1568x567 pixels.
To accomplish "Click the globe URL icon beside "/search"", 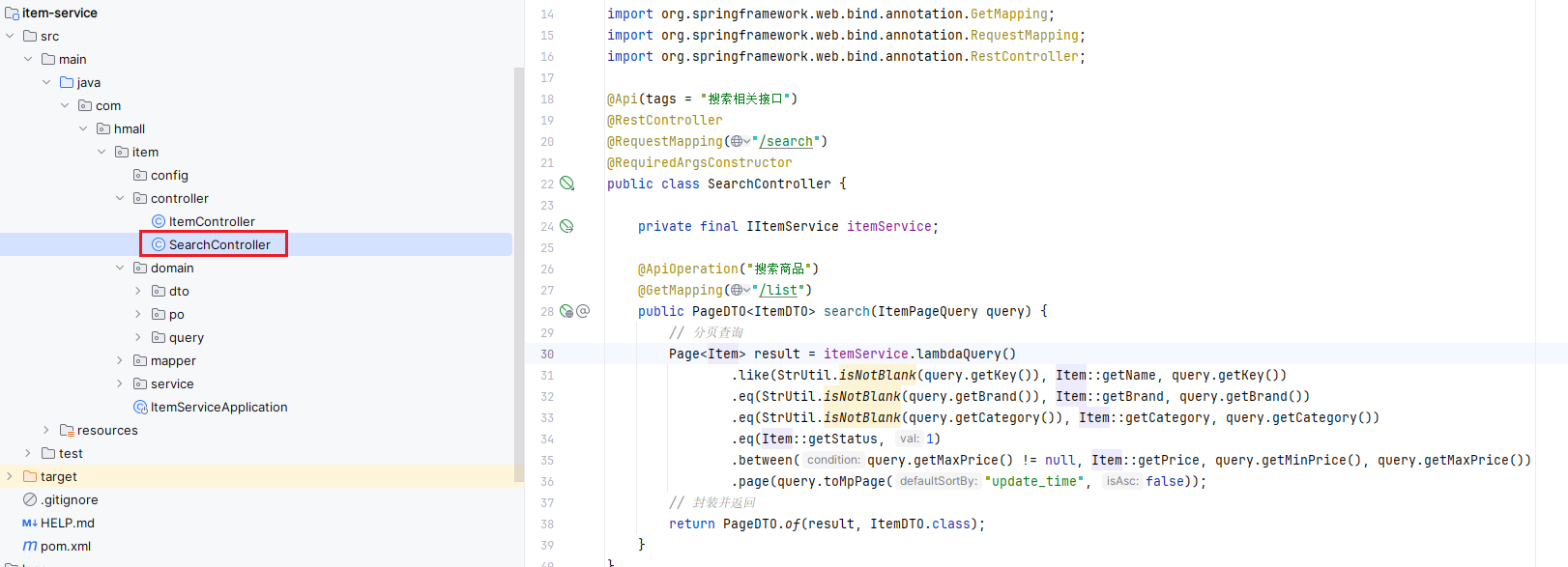I will 737,141.
